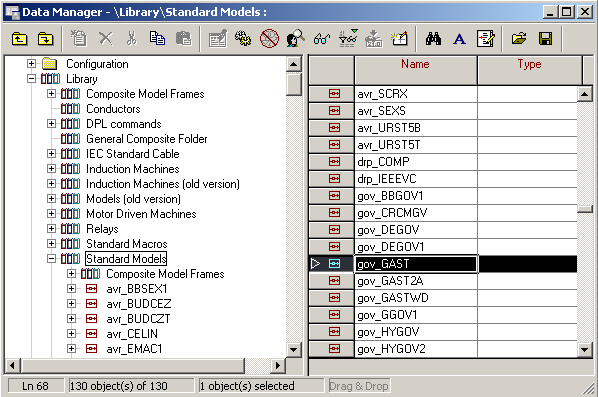This screenshot has width=598, height=397.
Task: Expand the avr_CELIN tree node
Action: pos(71,334)
